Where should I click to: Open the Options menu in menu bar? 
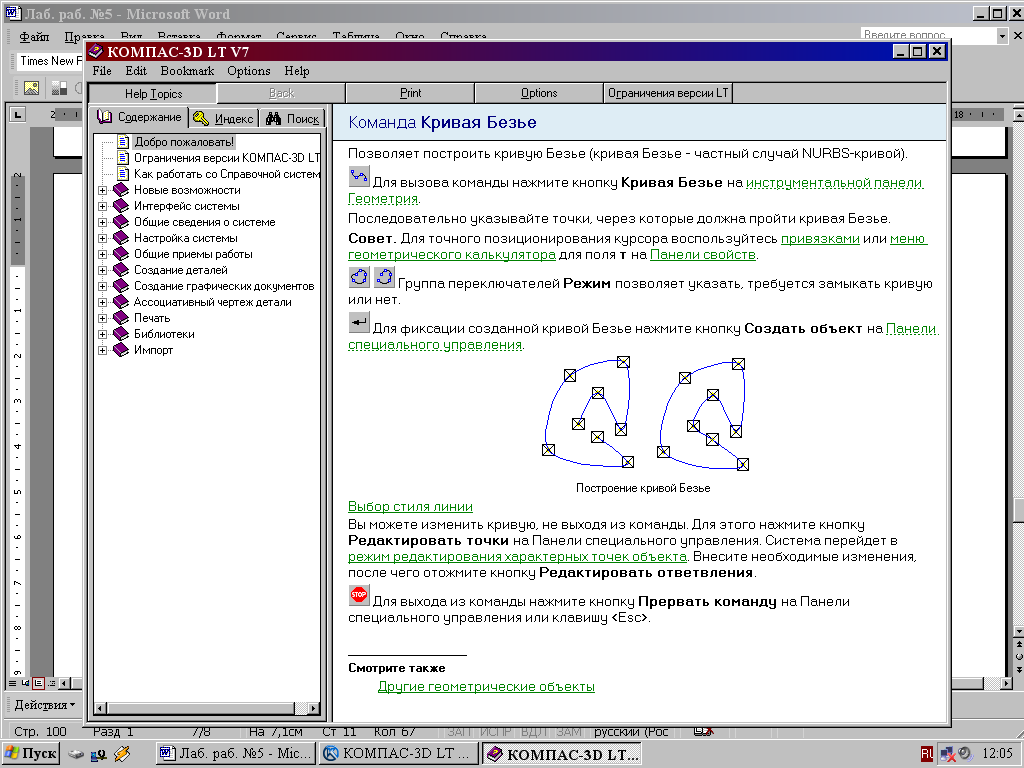tap(249, 71)
